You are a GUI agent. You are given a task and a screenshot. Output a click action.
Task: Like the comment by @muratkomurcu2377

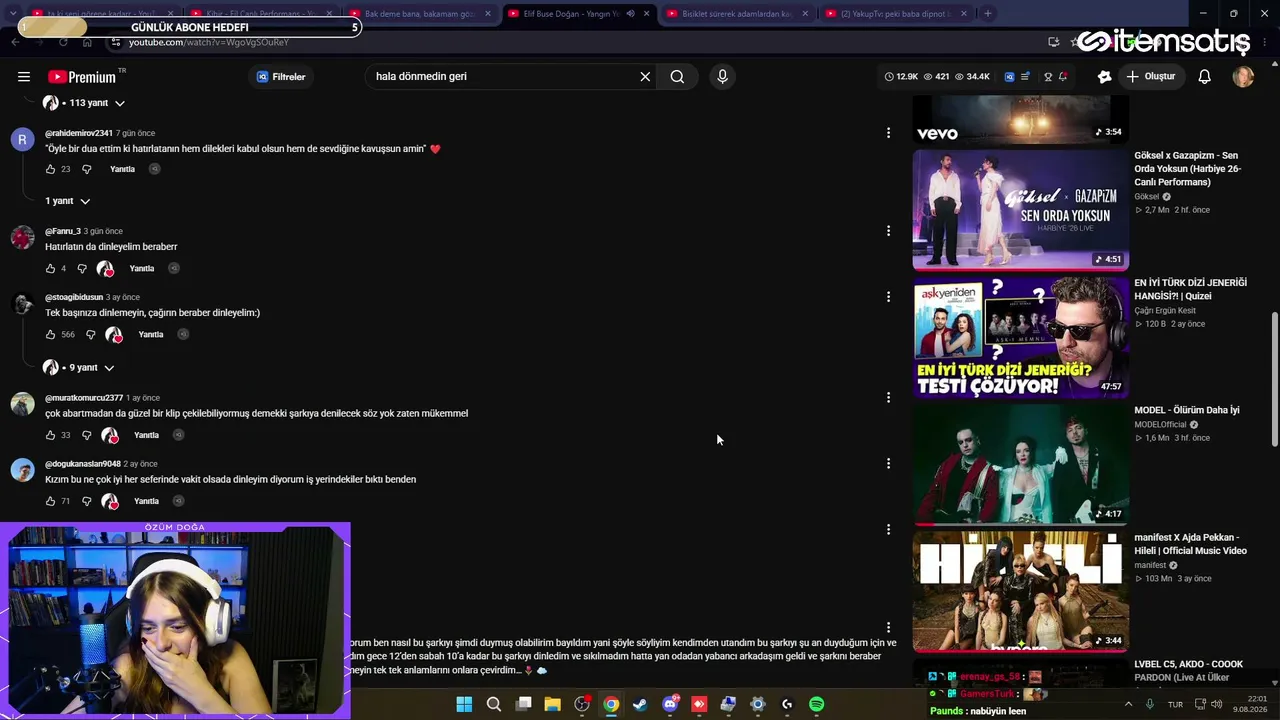click(50, 435)
